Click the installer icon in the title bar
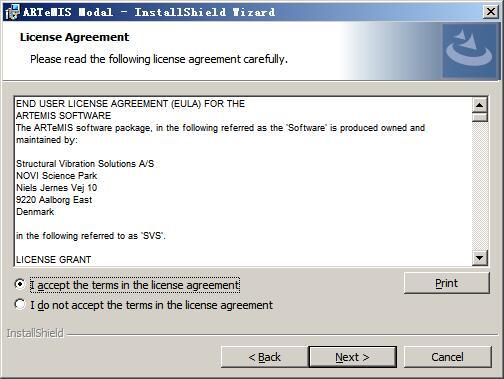 click(12, 12)
